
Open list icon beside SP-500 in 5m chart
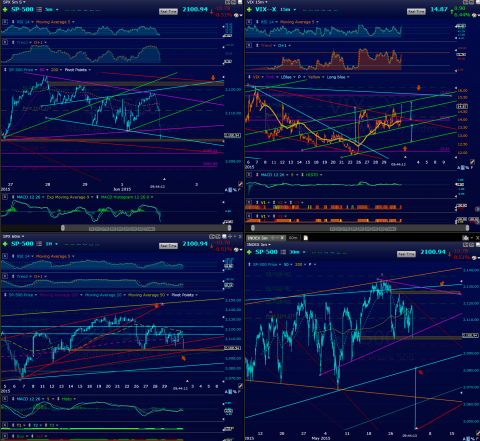coord(39,10)
